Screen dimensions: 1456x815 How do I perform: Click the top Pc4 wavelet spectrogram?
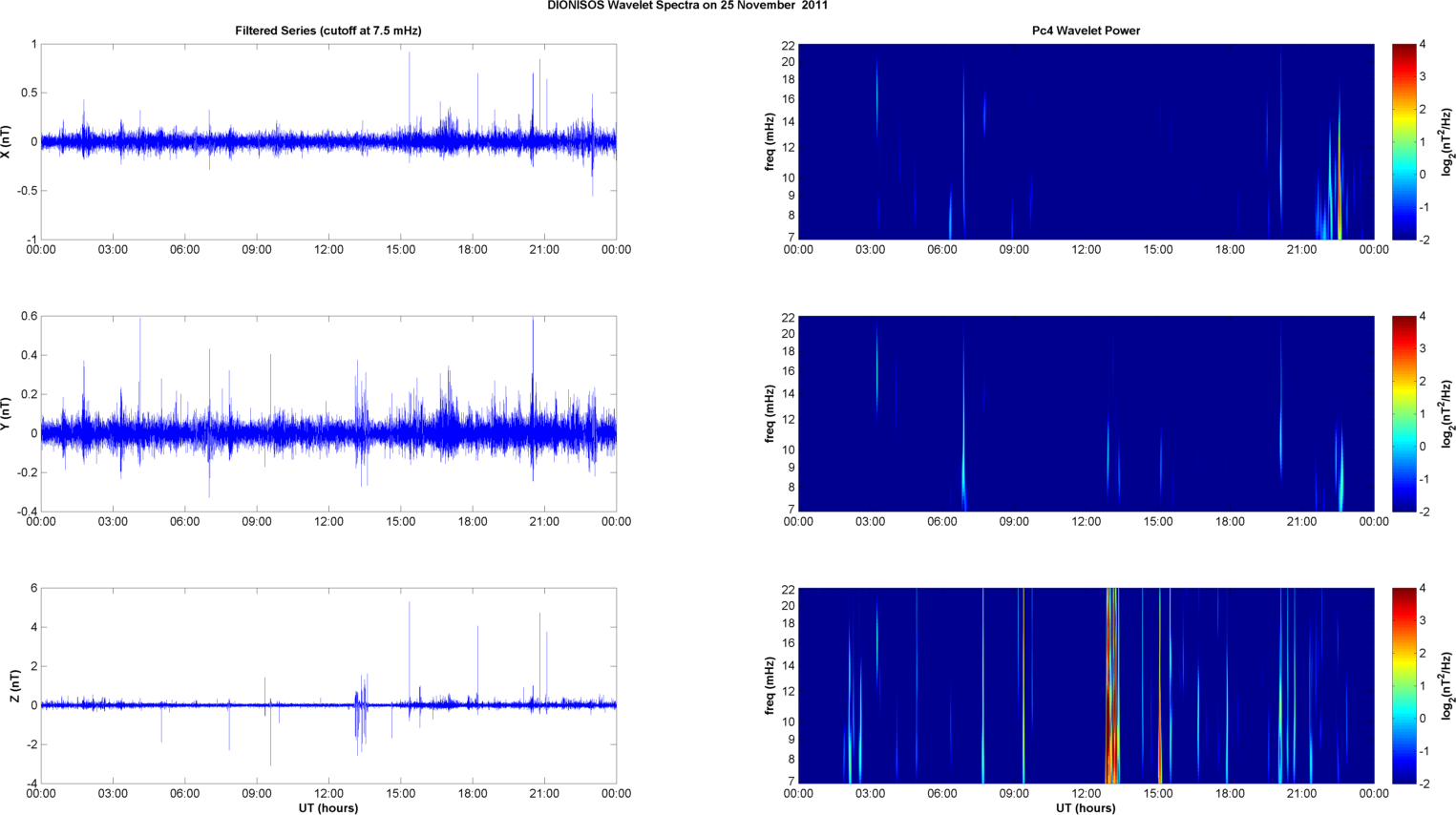point(1086,141)
